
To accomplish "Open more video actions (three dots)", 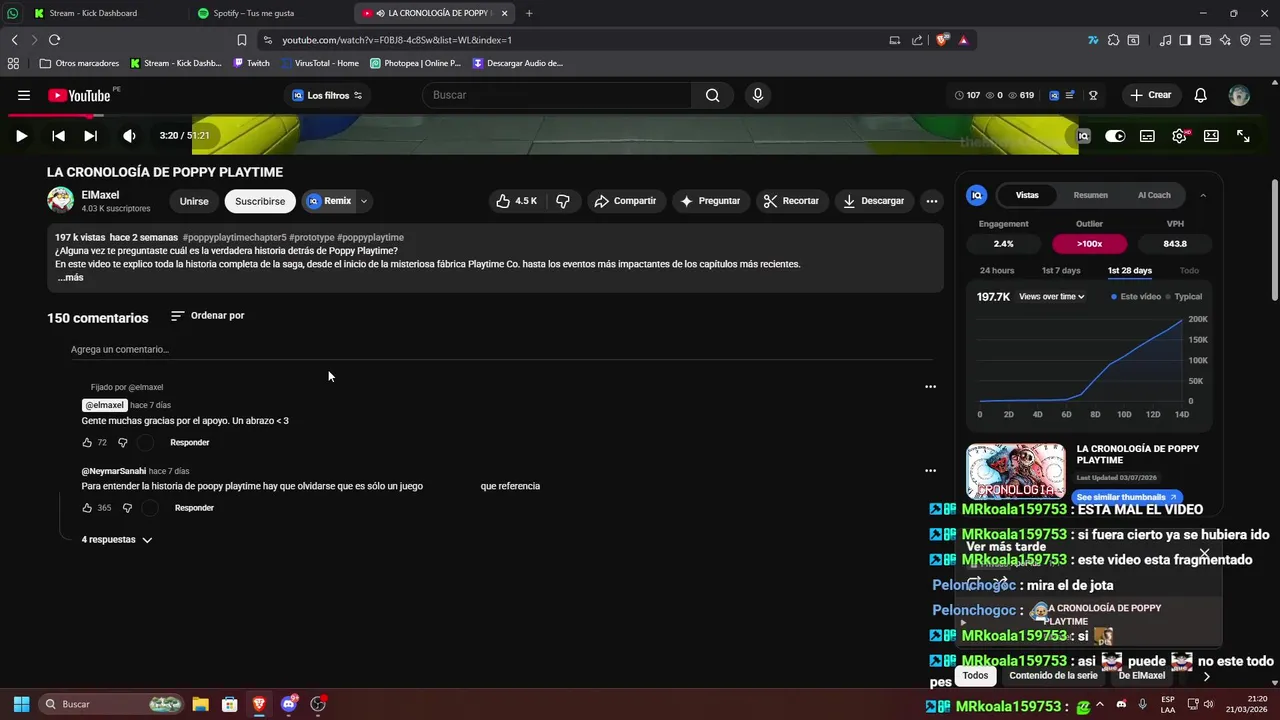I will 932,201.
